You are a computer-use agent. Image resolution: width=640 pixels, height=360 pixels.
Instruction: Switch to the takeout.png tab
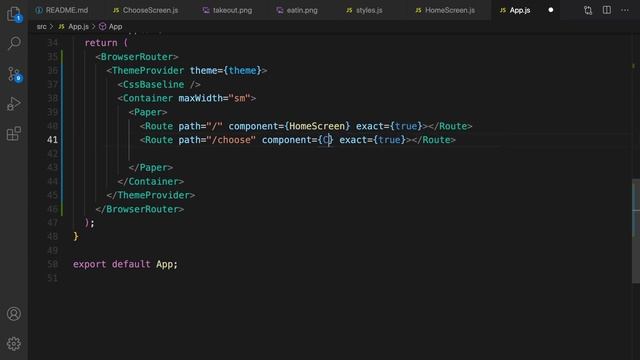(x=228, y=10)
